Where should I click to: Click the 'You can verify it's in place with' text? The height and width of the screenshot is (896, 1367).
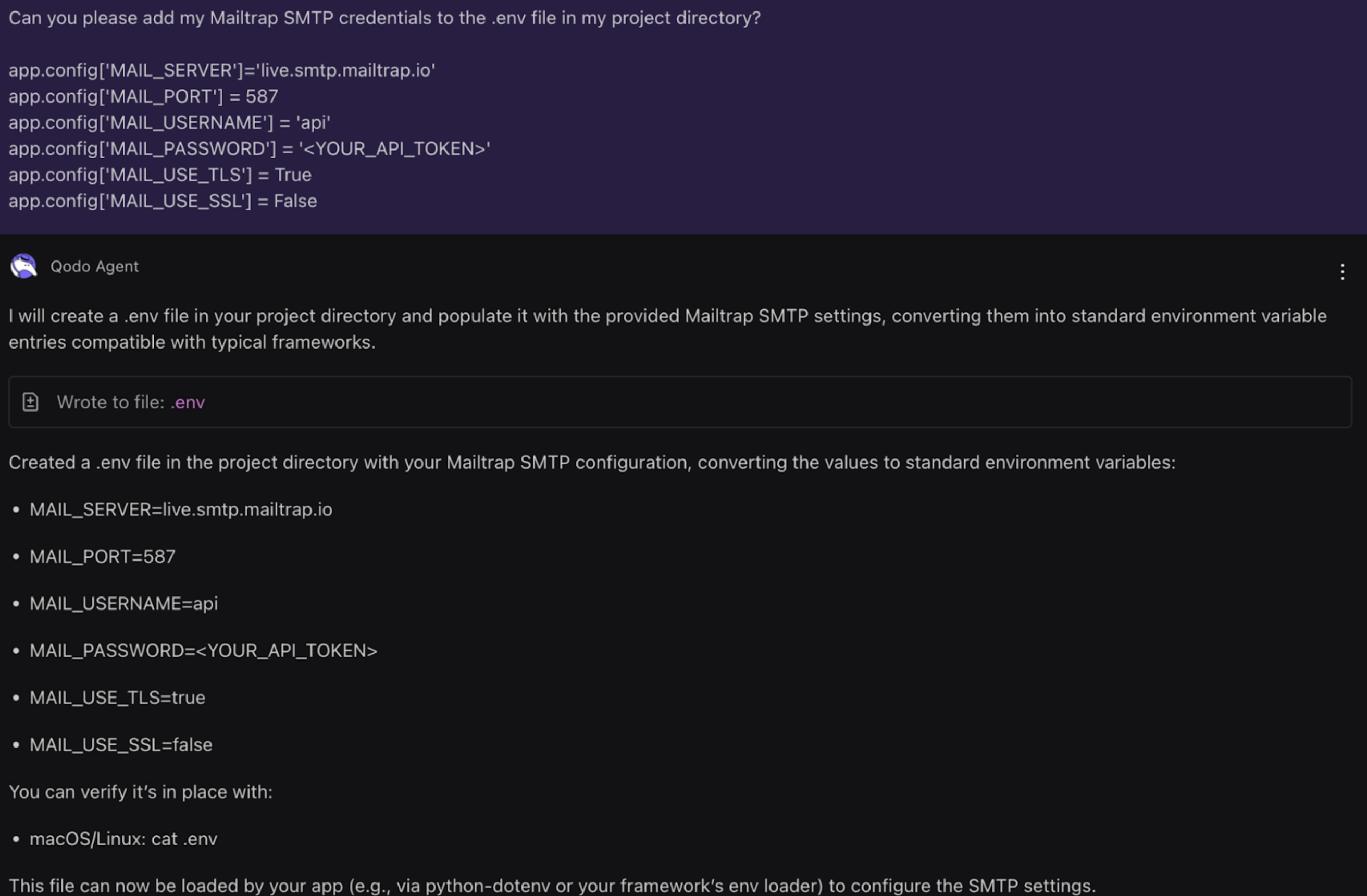click(141, 792)
